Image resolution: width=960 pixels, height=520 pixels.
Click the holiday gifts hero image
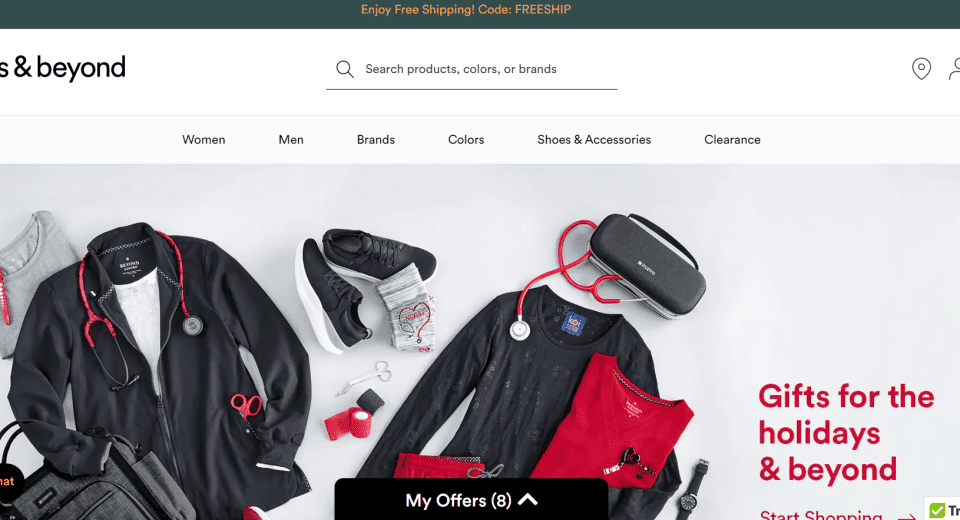point(380,342)
